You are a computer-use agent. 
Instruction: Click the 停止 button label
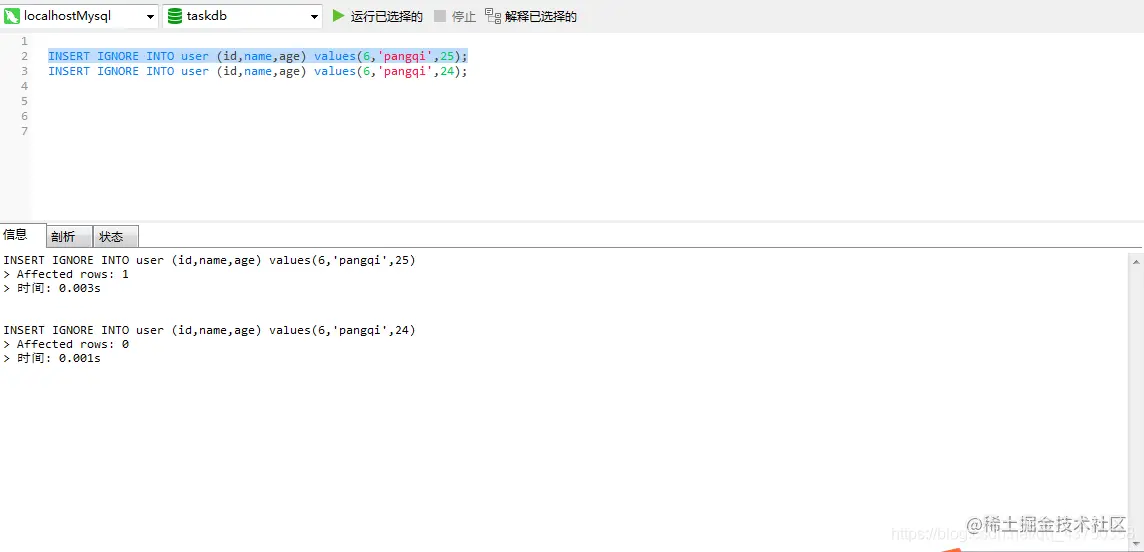point(464,17)
